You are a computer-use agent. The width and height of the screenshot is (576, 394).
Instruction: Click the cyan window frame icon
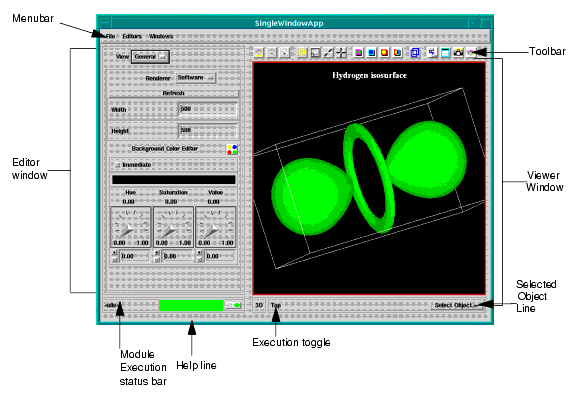tap(445, 53)
